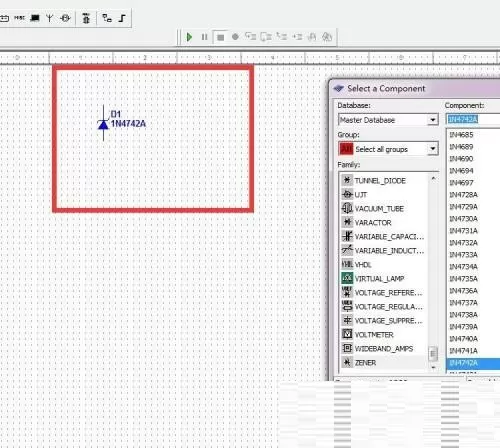Click the hierarchical block icon
Viewport: 500px width, 448px height.
click(107, 18)
